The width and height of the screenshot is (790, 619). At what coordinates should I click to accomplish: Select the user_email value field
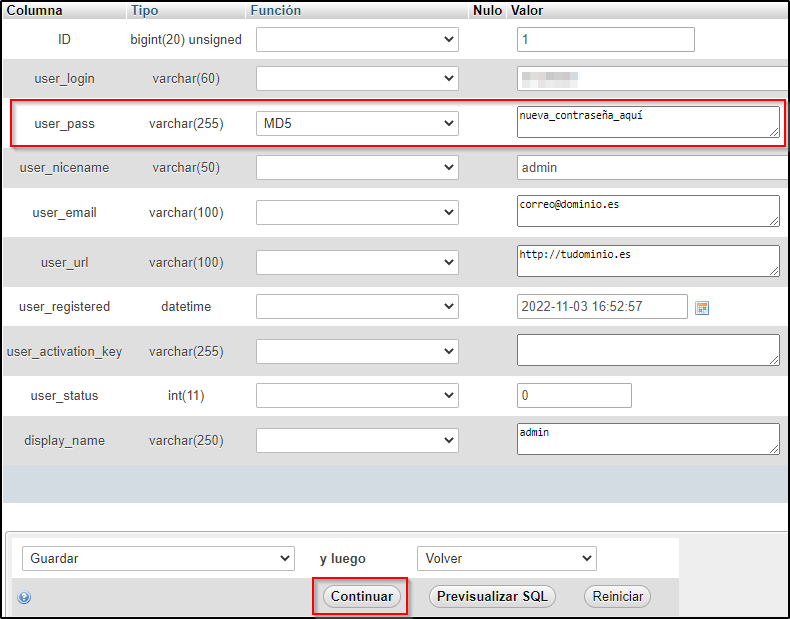click(x=647, y=211)
